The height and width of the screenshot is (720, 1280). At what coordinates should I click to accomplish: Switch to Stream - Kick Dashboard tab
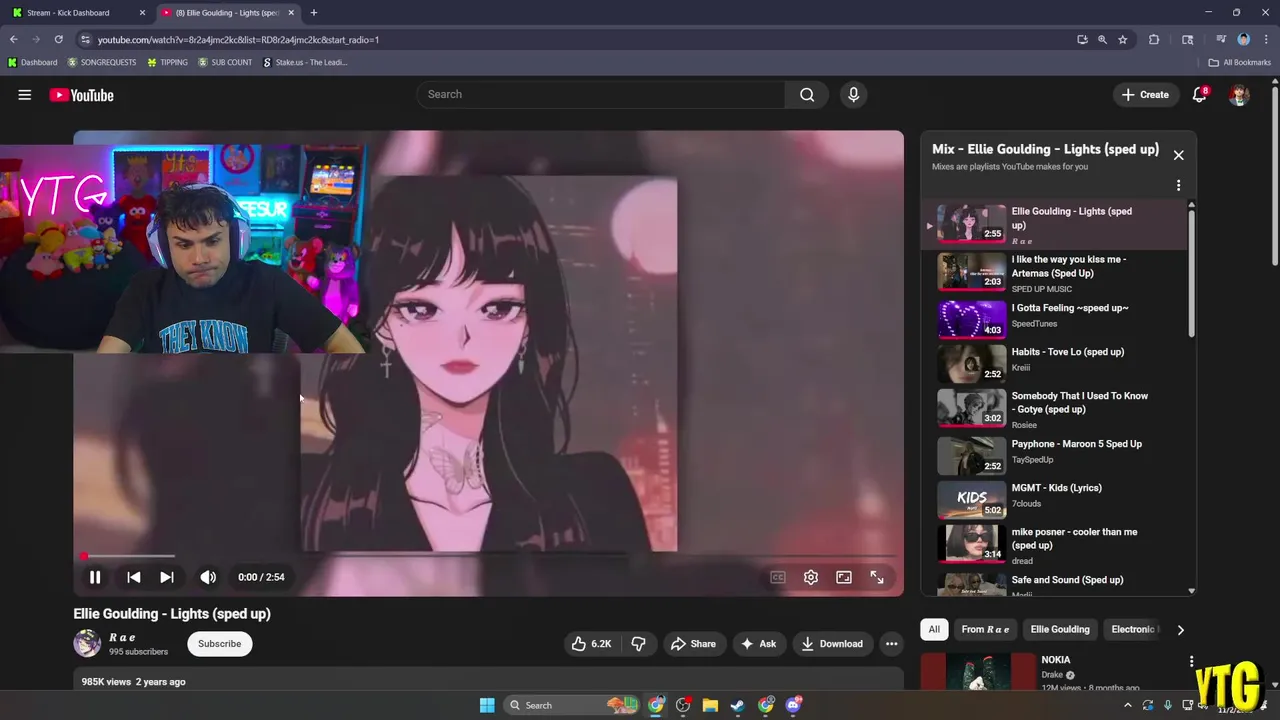77,13
